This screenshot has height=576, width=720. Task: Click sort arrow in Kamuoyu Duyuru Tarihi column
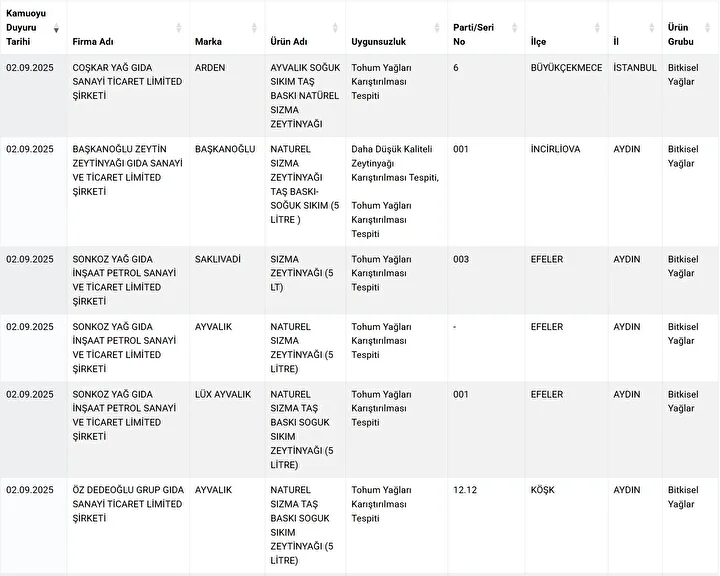point(58,28)
